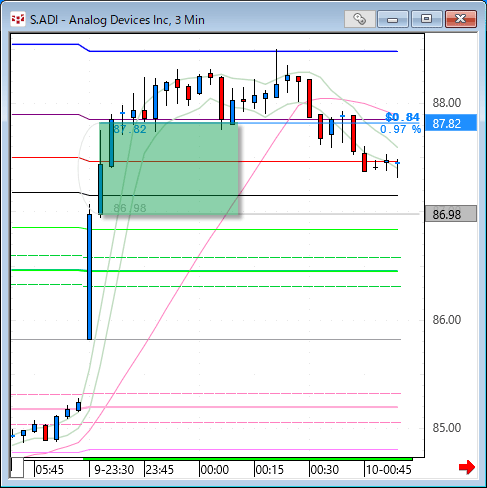Close the S.ADI chart window
The height and width of the screenshot is (488, 487).
tap(461, 19)
